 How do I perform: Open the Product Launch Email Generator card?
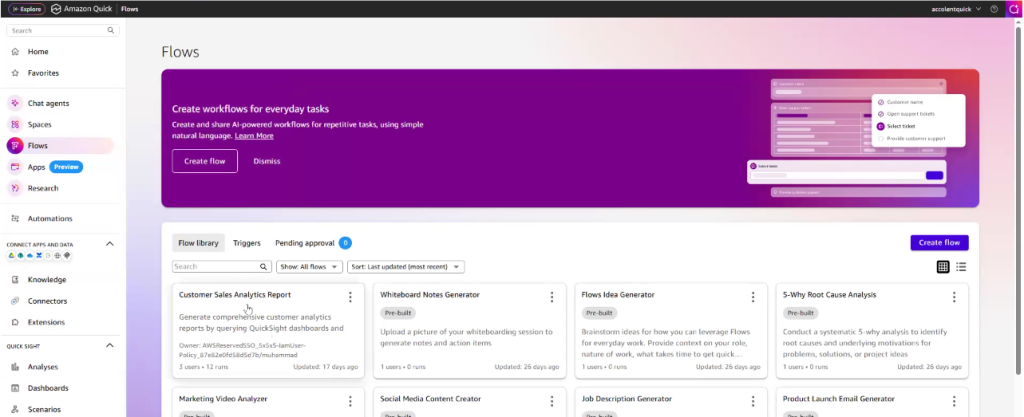point(872,402)
